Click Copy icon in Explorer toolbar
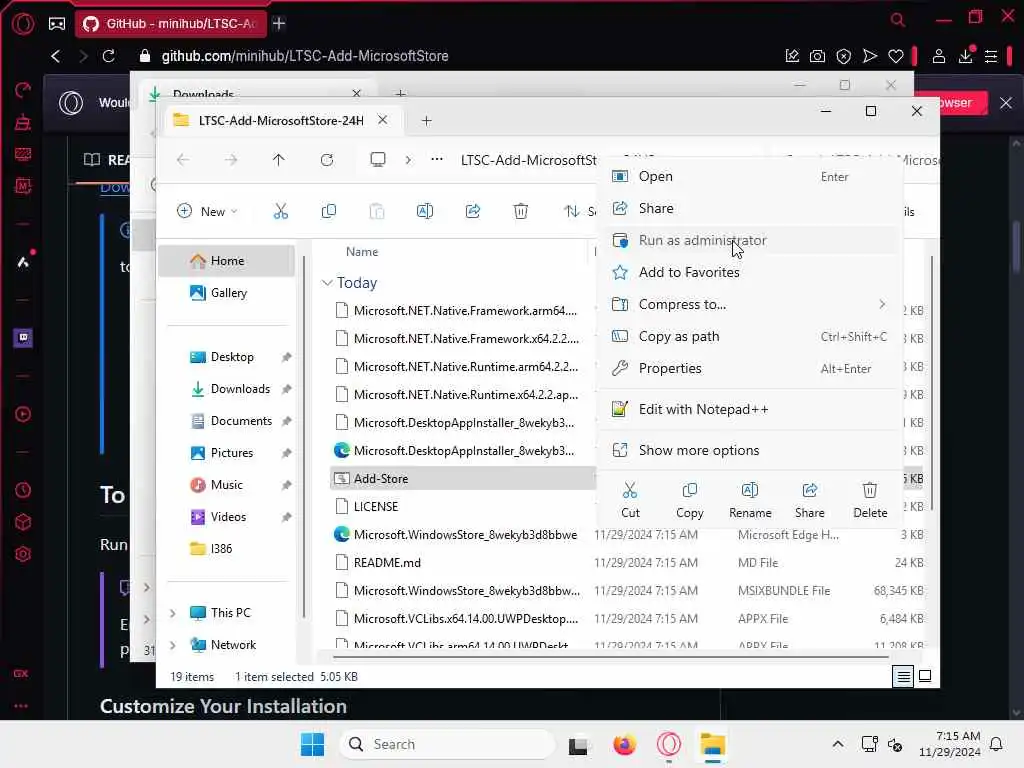The height and width of the screenshot is (768, 1024). tap(328, 211)
